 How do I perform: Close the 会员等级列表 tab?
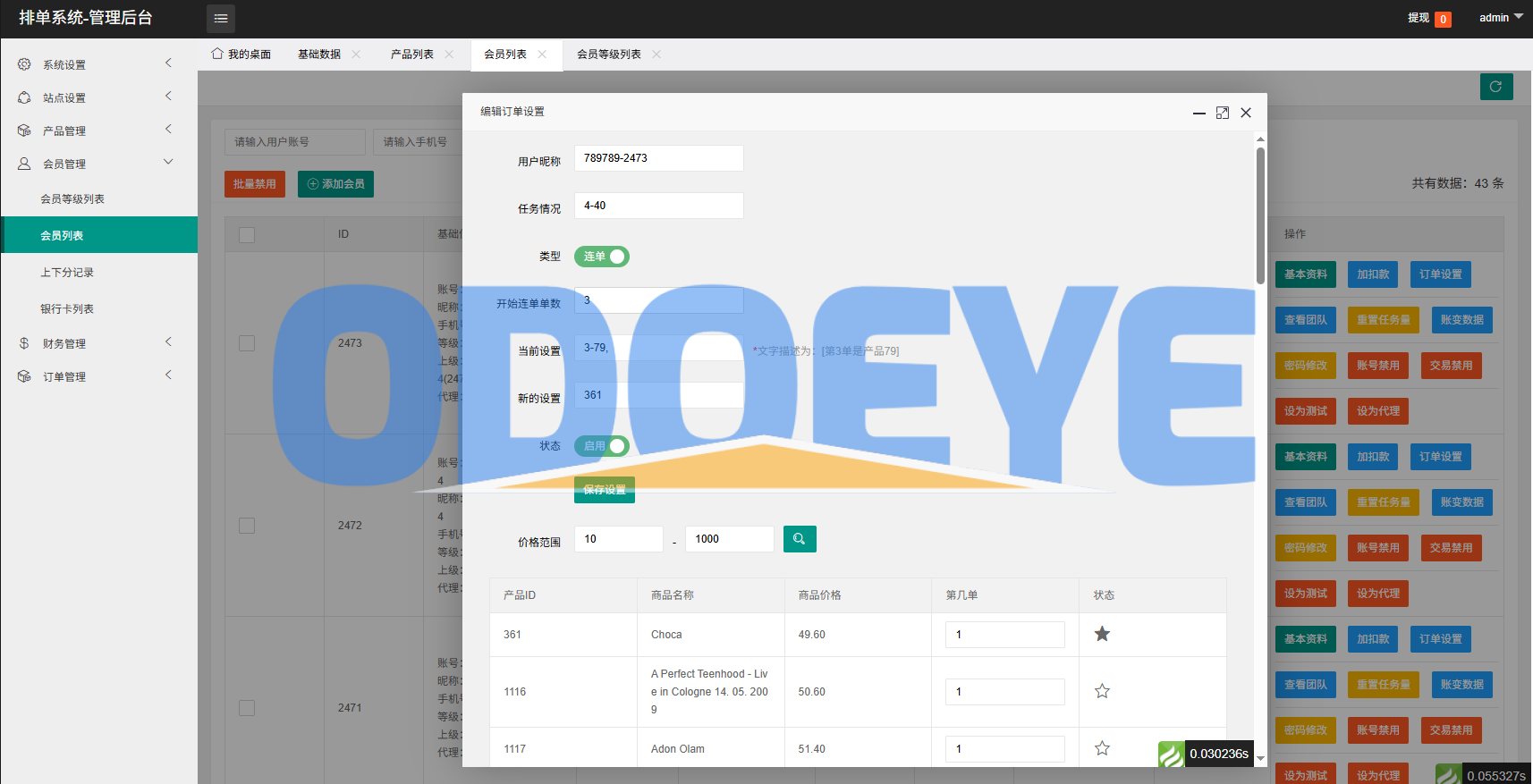click(x=656, y=55)
